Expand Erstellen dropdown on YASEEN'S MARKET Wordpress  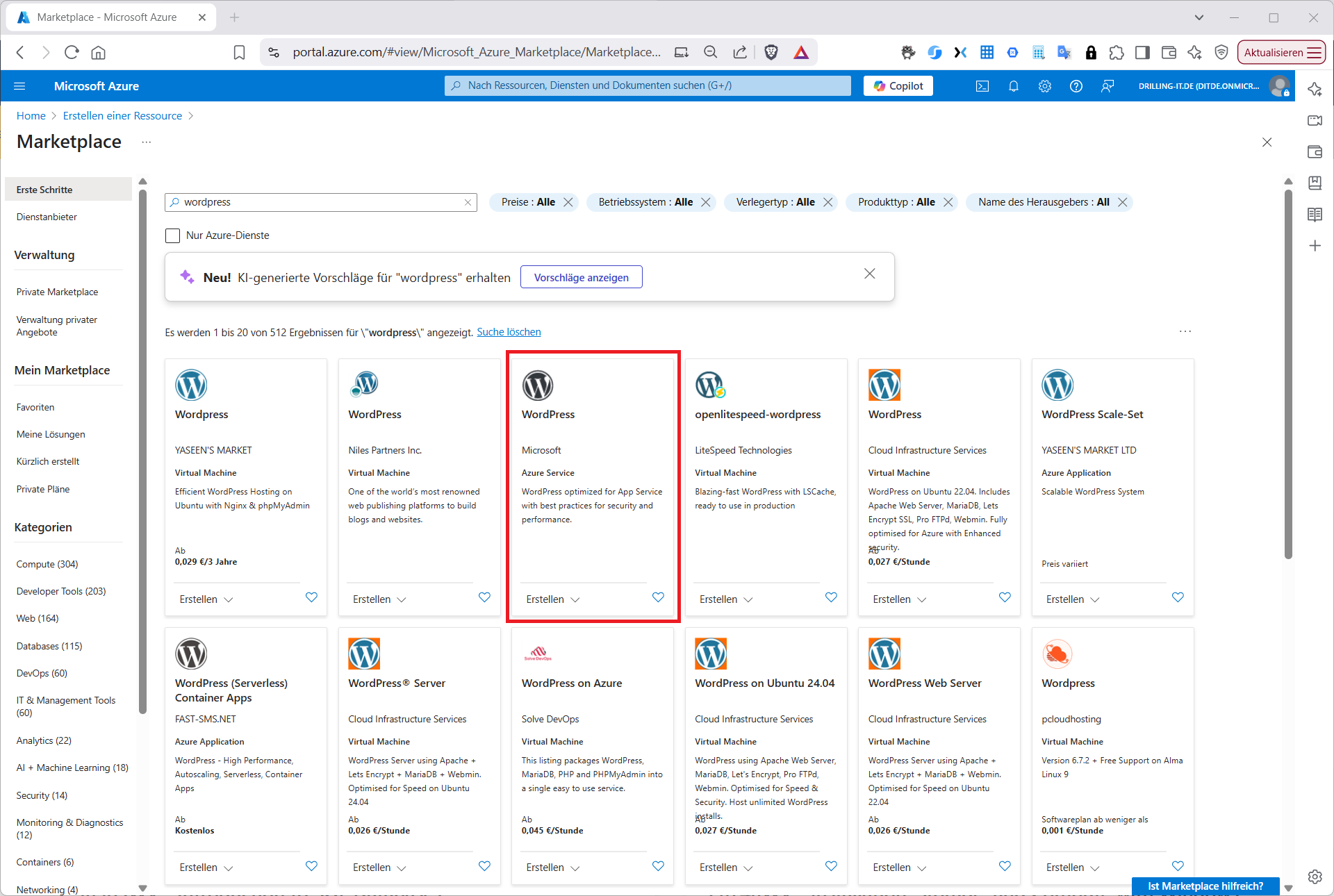206,599
